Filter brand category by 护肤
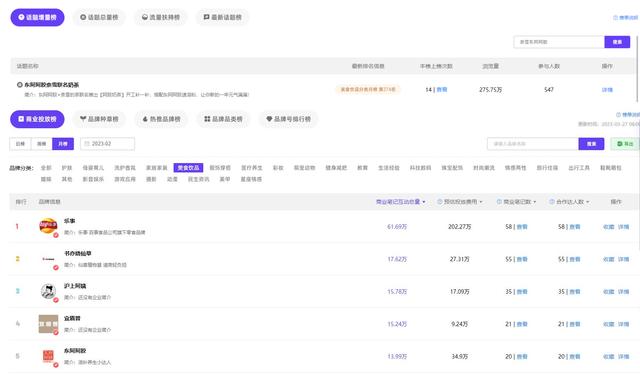The width and height of the screenshot is (640, 375). pyautogui.click(x=67, y=168)
